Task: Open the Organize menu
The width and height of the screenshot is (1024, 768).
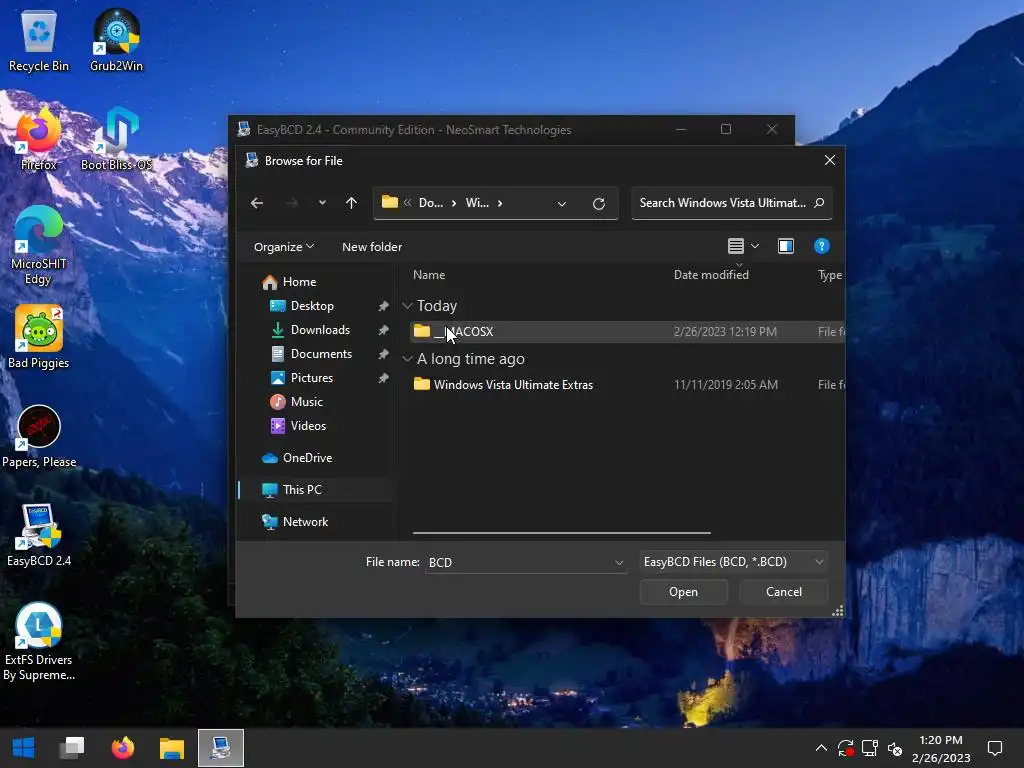Action: [284, 247]
